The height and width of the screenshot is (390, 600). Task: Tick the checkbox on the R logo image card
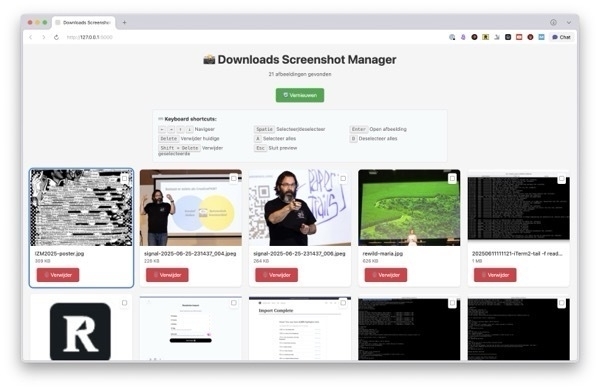coord(124,303)
